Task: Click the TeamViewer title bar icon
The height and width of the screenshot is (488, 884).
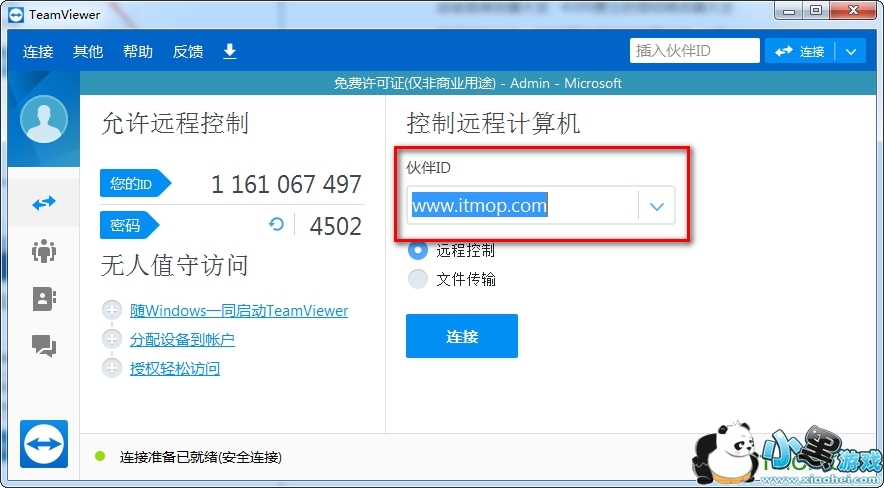Action: tap(16, 14)
